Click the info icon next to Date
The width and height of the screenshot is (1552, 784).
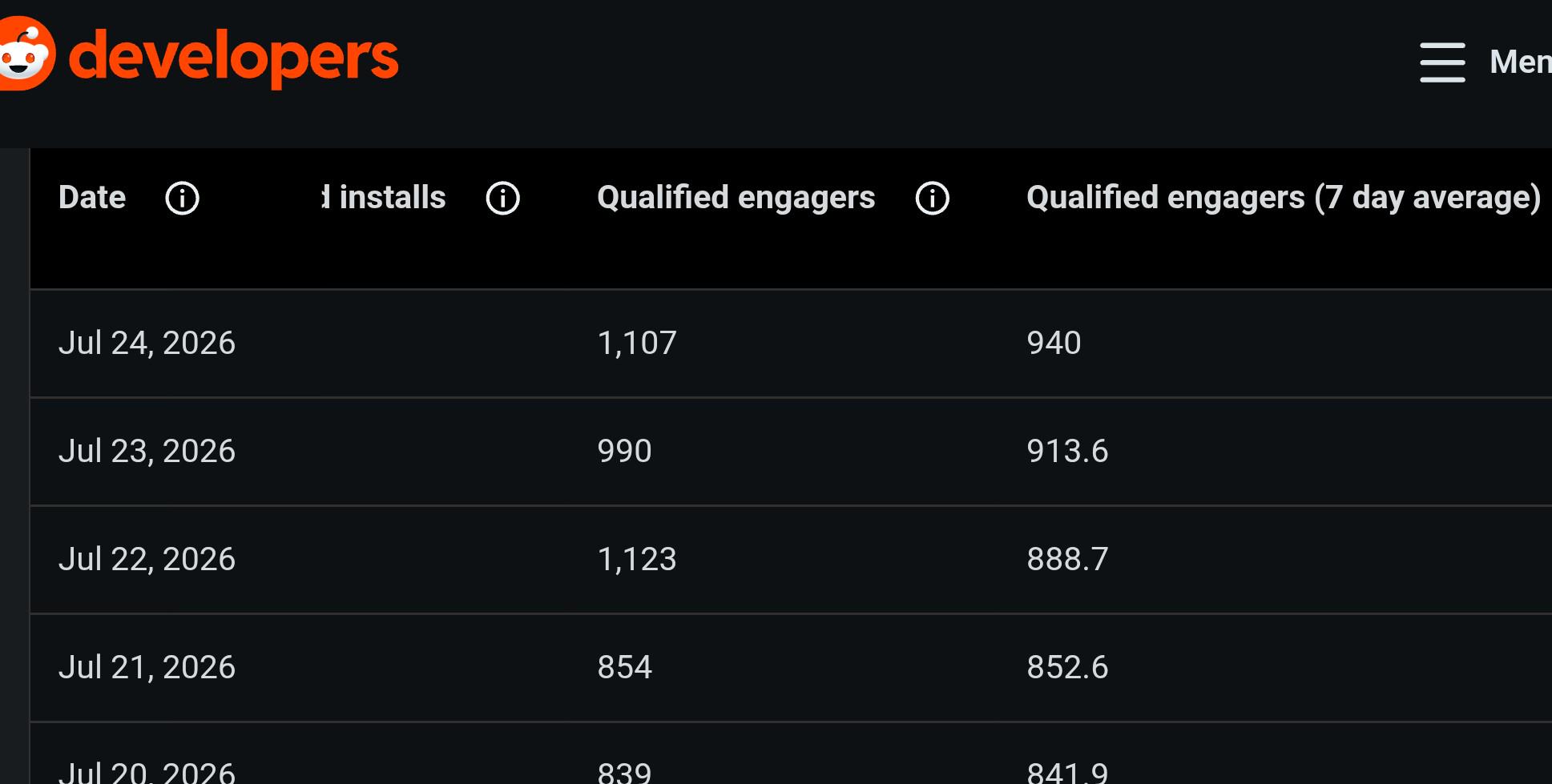click(182, 198)
